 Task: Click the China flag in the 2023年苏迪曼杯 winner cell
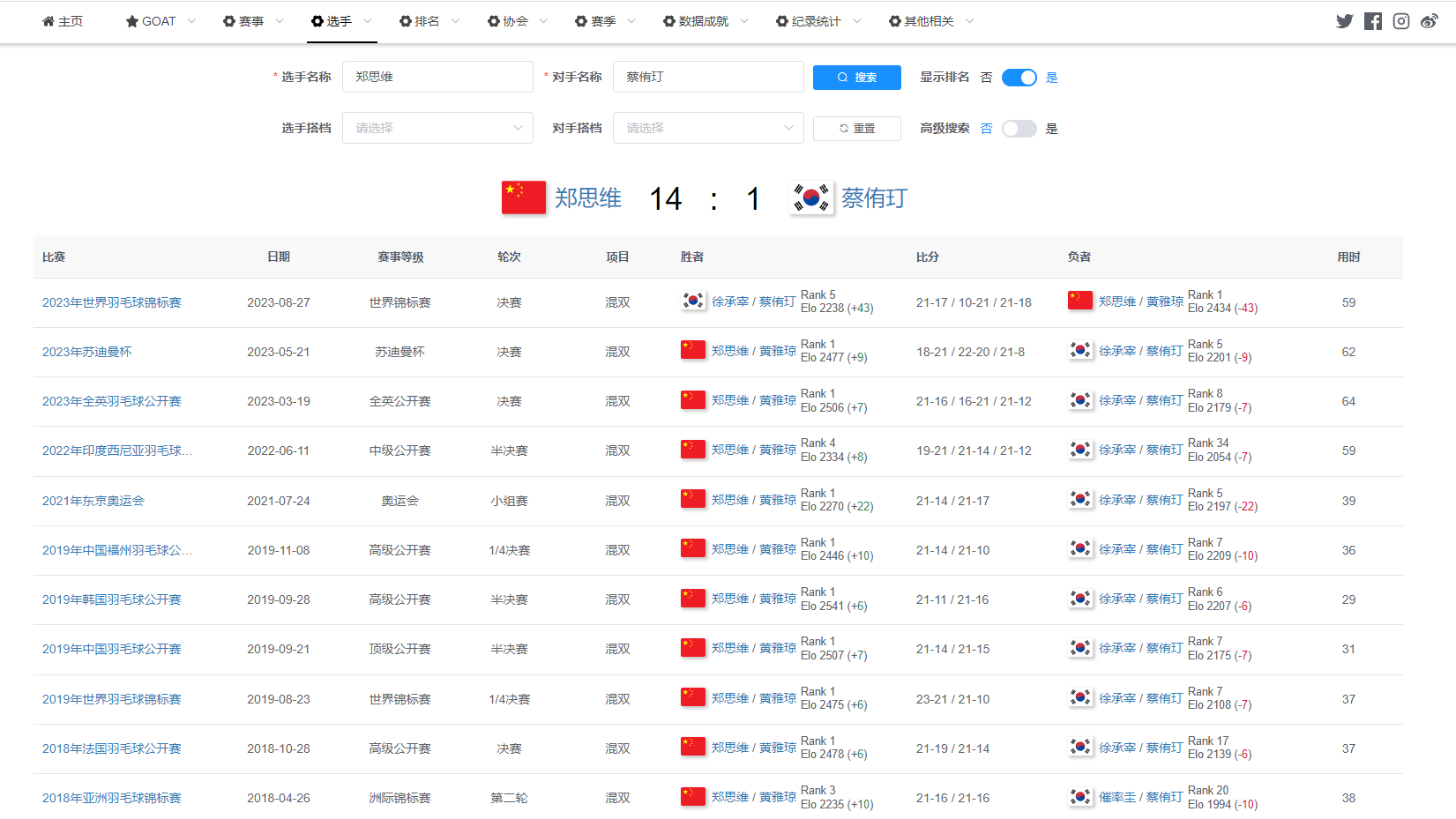tap(693, 350)
